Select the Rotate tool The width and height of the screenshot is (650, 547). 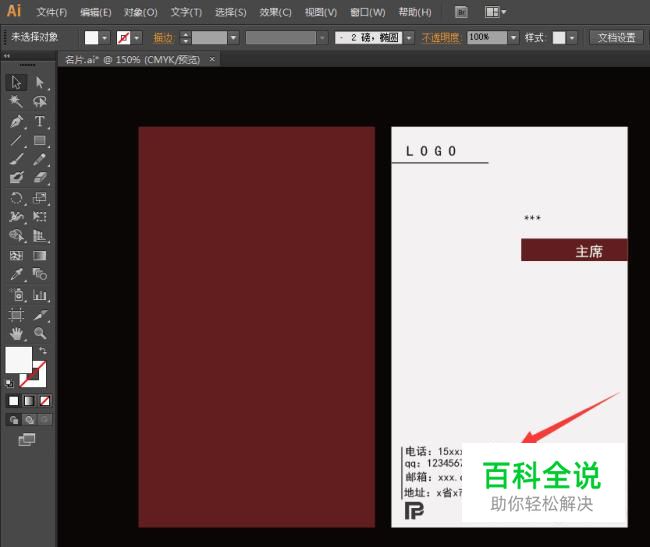[16, 198]
